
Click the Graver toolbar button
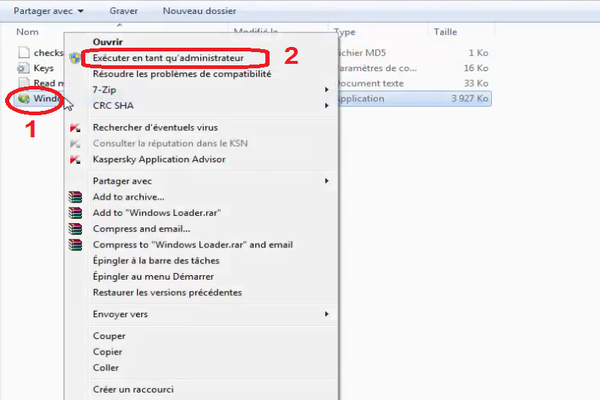click(123, 11)
